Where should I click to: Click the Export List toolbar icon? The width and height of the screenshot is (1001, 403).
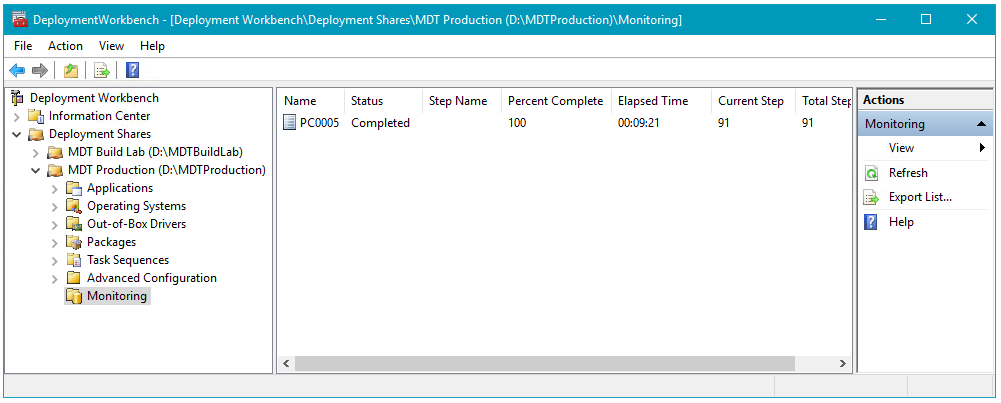click(x=101, y=70)
